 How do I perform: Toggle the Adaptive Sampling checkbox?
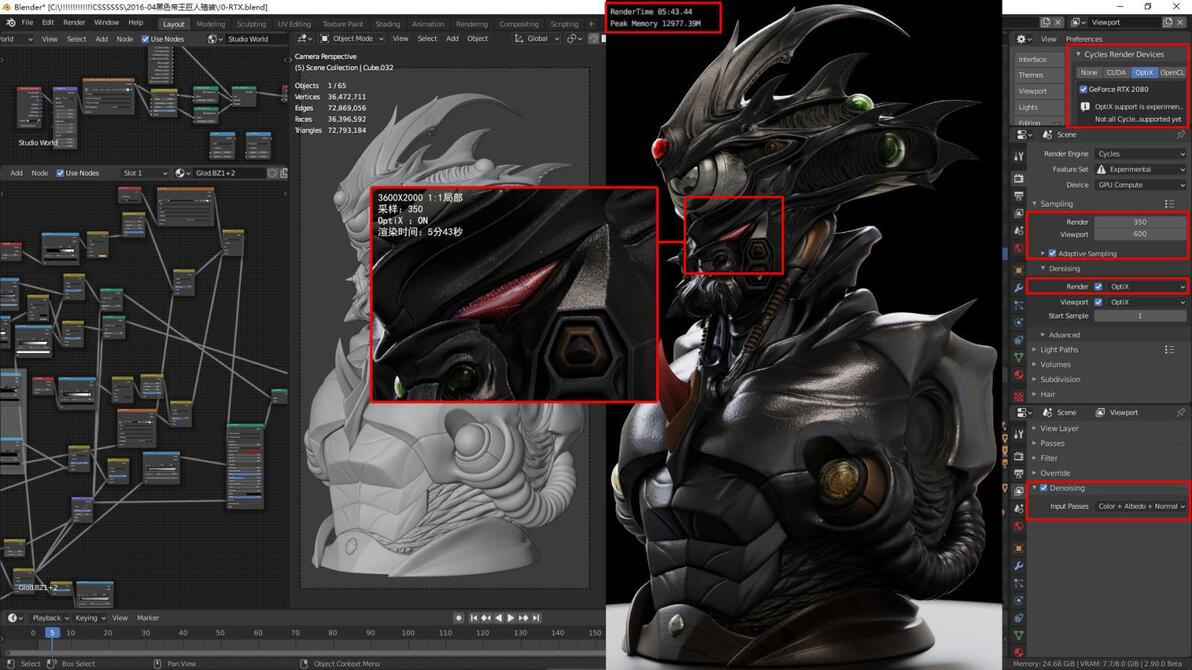pyautogui.click(x=1052, y=253)
